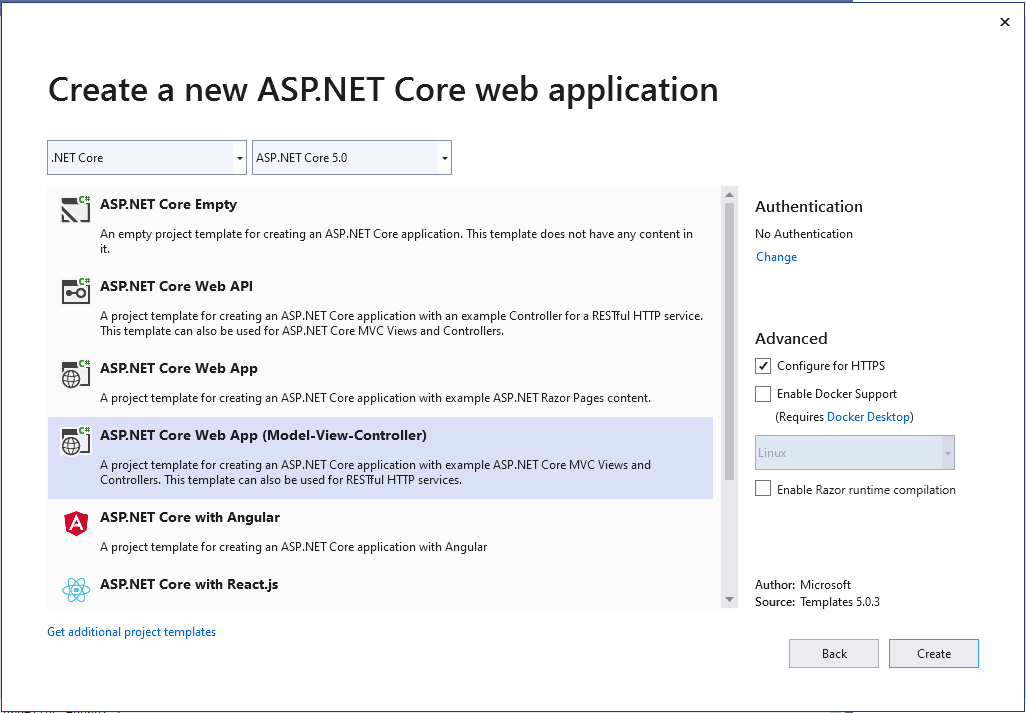Click the ASP.NET Core Web API icon
The image size is (1026, 713).
(x=76, y=290)
